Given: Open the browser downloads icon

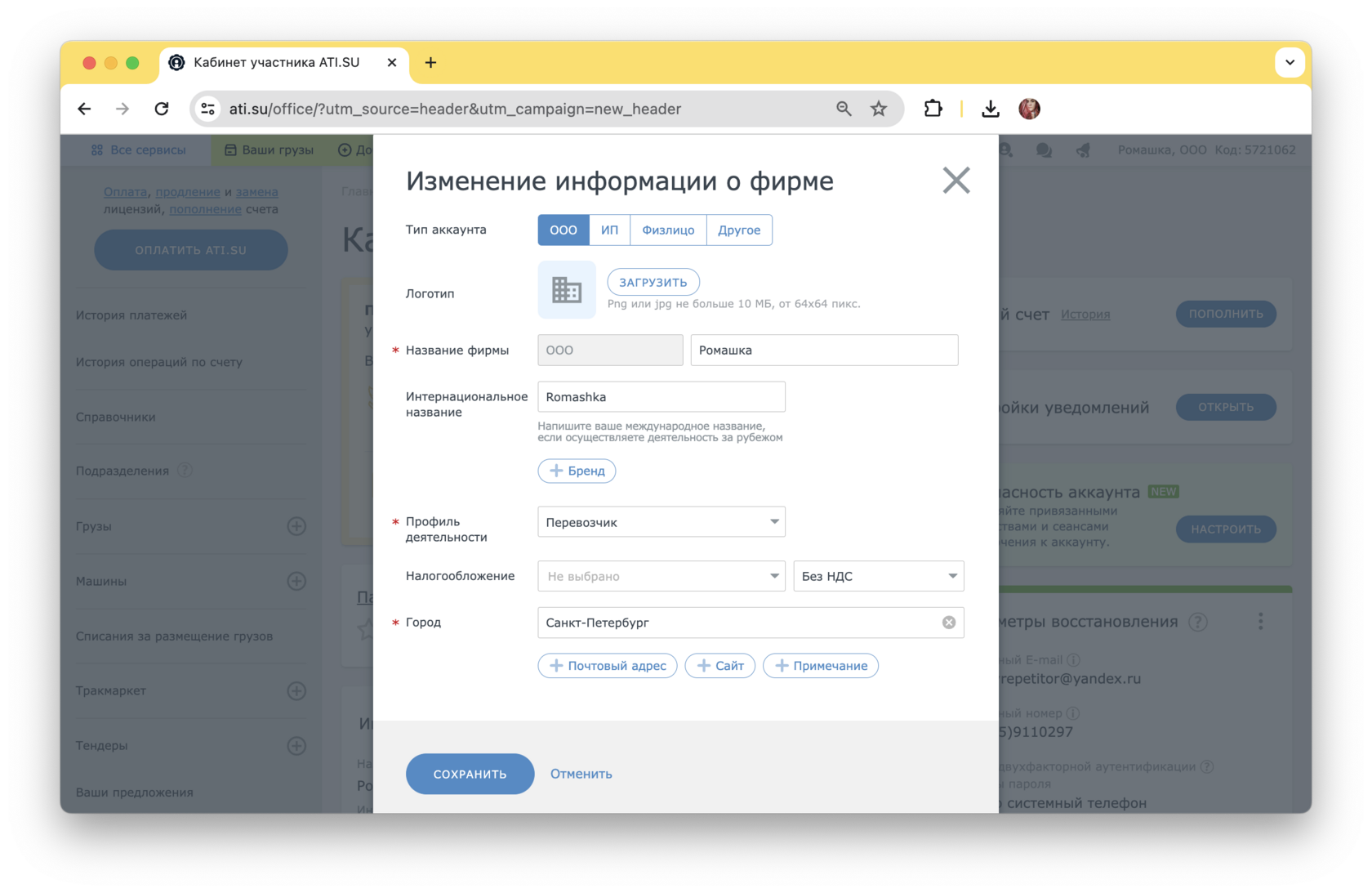Looking at the screenshot, I should coord(990,109).
